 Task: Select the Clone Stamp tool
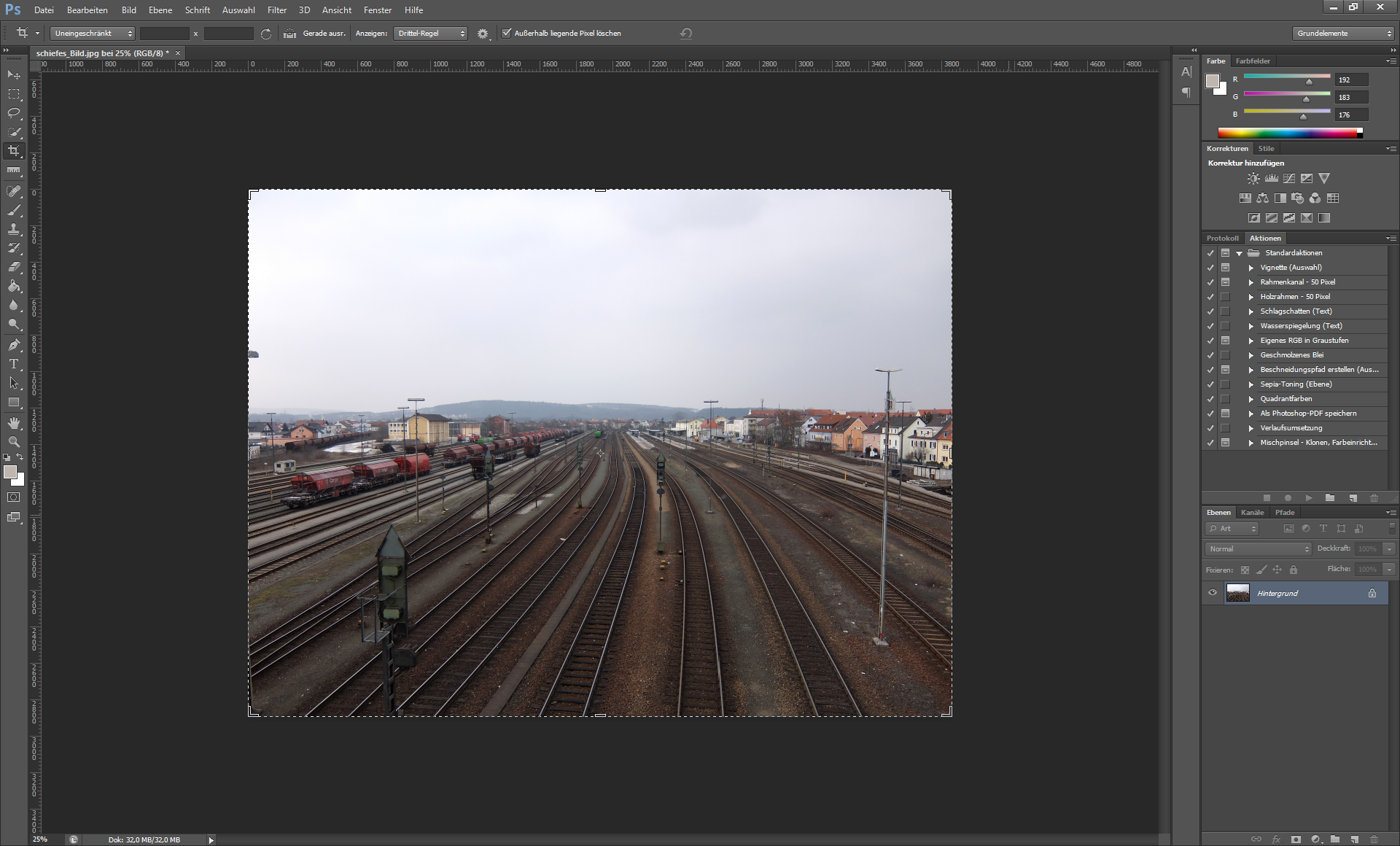coord(14,229)
